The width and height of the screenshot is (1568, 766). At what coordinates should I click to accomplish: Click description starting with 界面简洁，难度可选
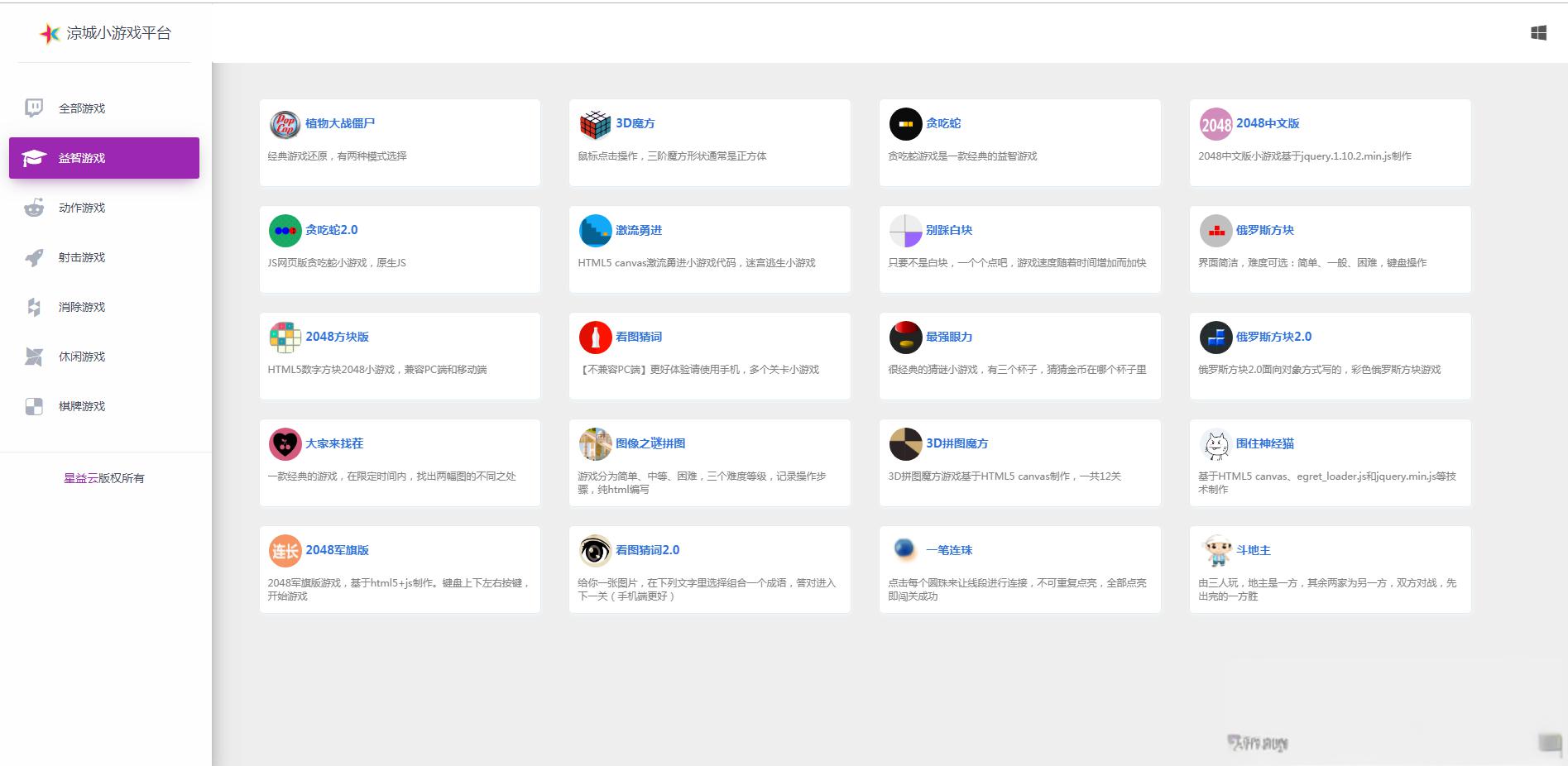point(1312,263)
